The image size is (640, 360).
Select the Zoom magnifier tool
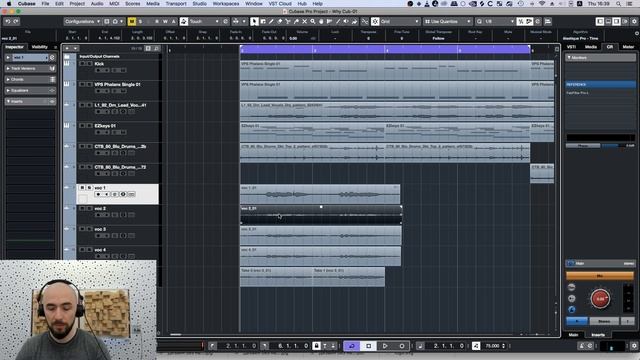tap(313, 21)
